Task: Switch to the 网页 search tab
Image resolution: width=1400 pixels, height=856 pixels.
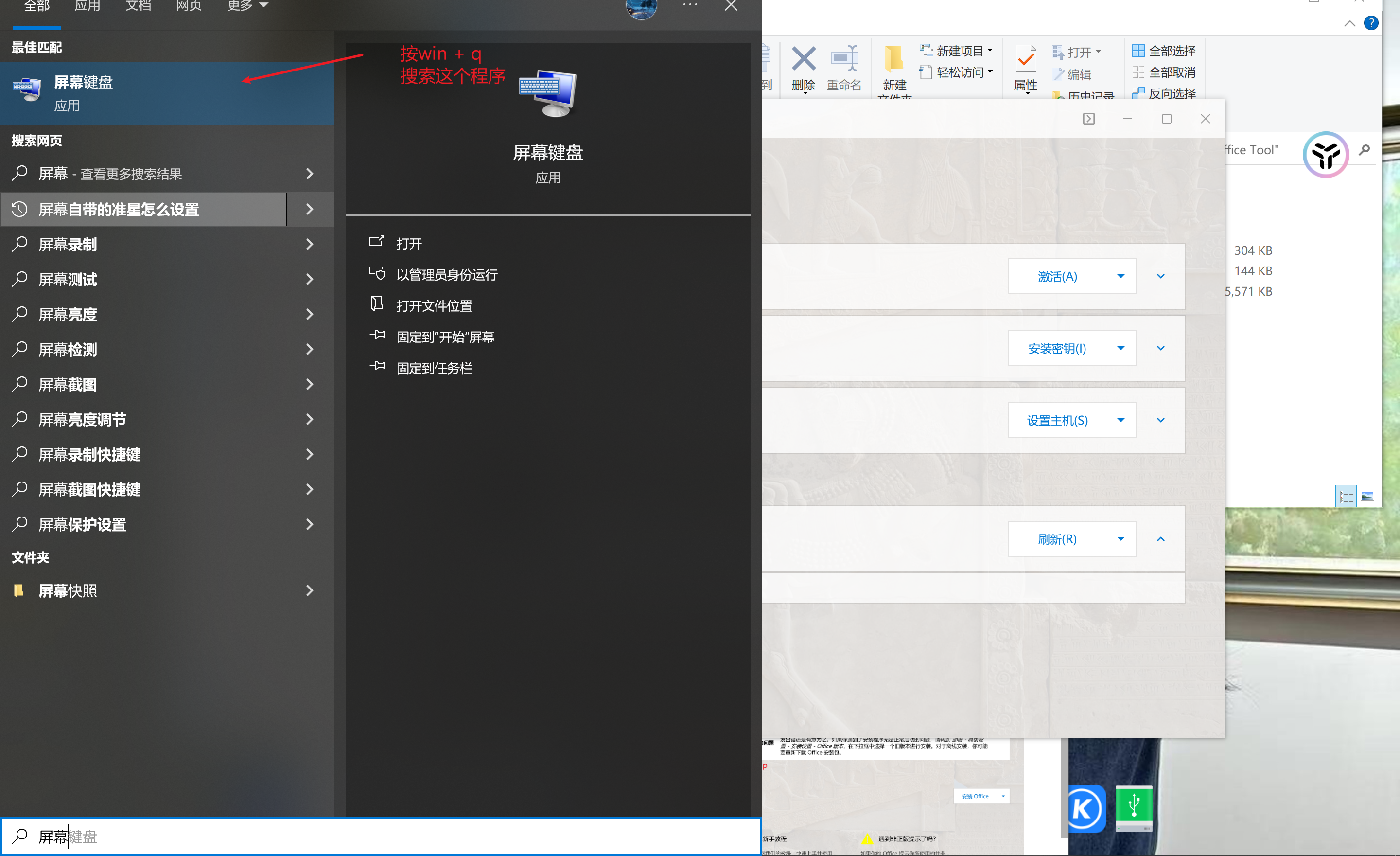Action: pos(189,7)
